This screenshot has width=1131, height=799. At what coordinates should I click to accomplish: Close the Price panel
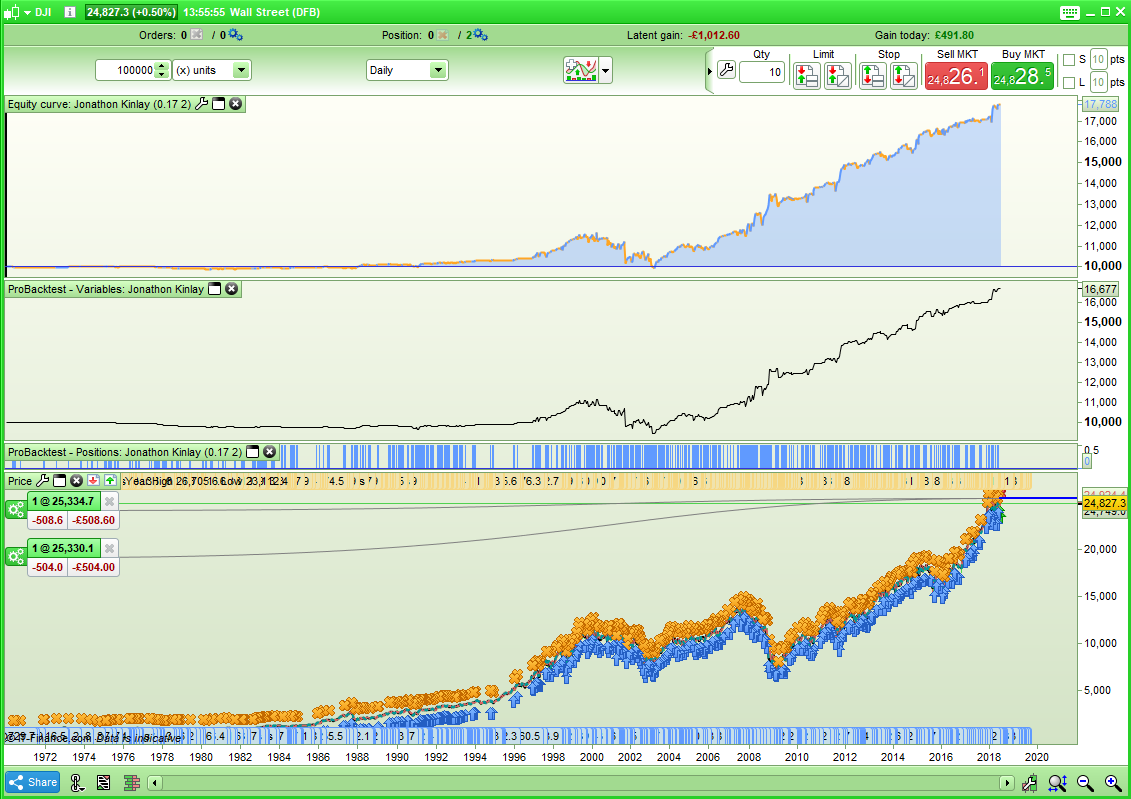click(x=76, y=480)
